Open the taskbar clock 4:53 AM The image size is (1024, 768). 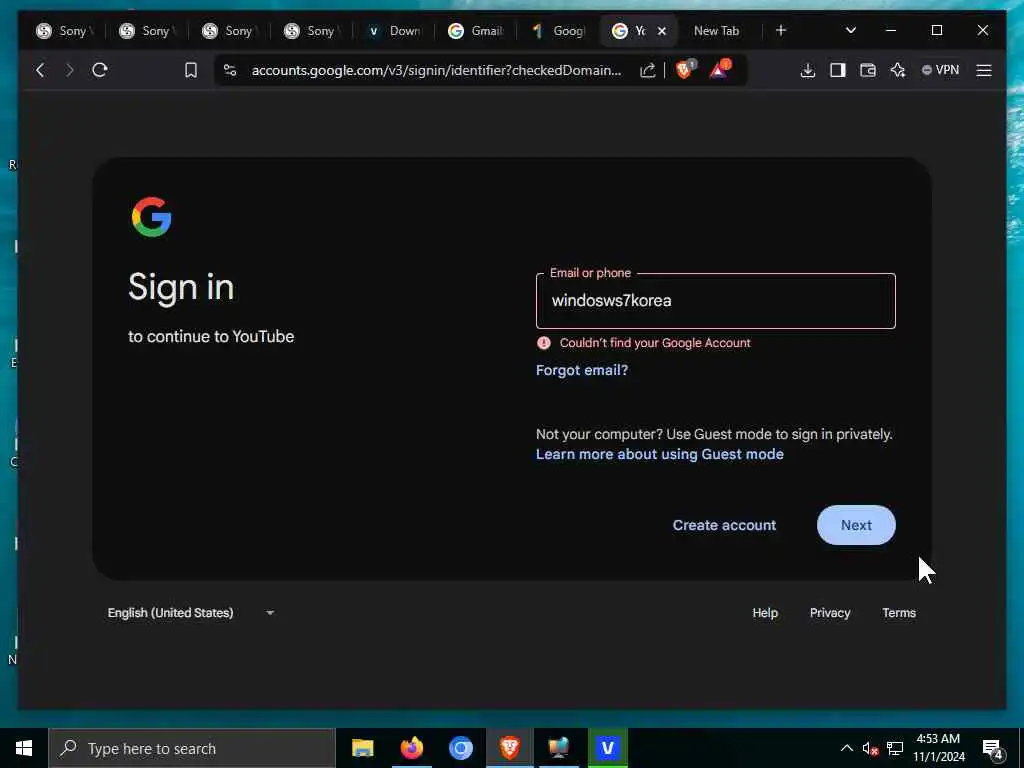[x=938, y=748]
